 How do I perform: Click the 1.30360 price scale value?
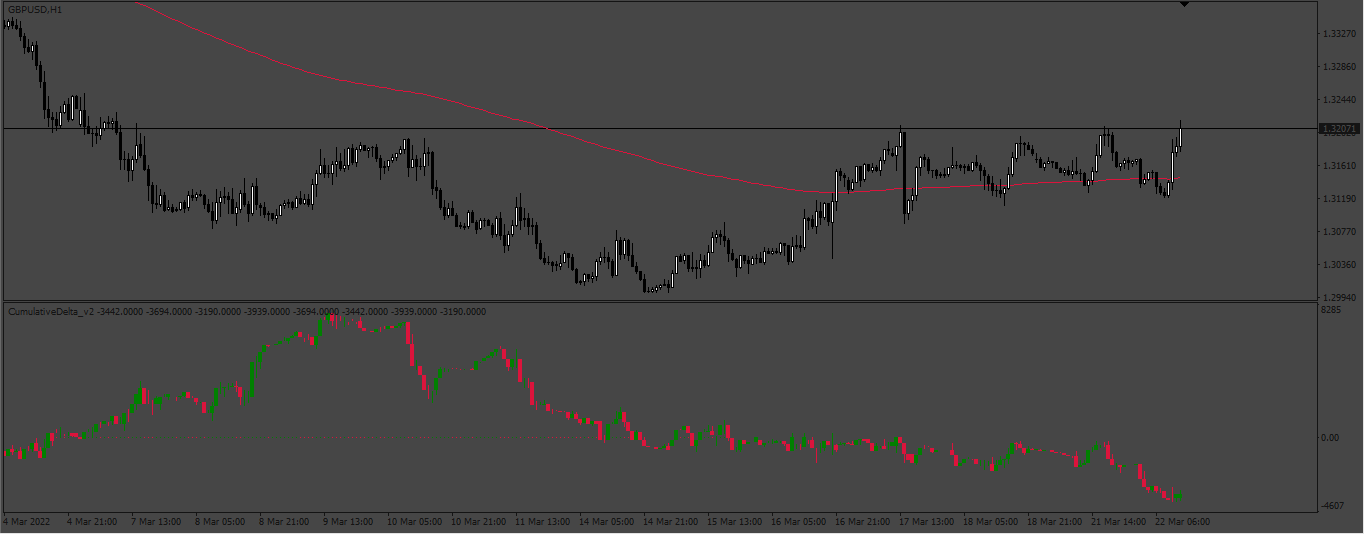pyautogui.click(x=1338, y=265)
